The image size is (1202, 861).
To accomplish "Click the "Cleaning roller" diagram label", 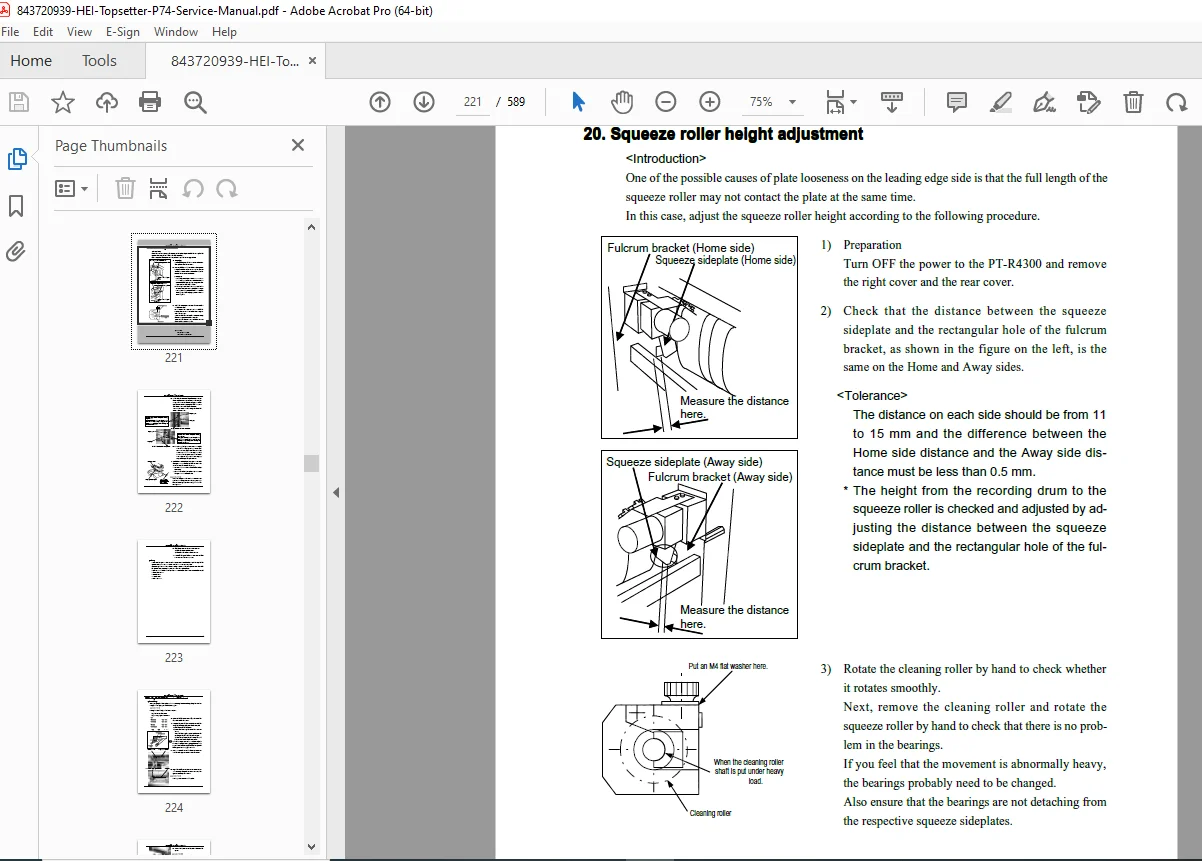I will 711,813.
